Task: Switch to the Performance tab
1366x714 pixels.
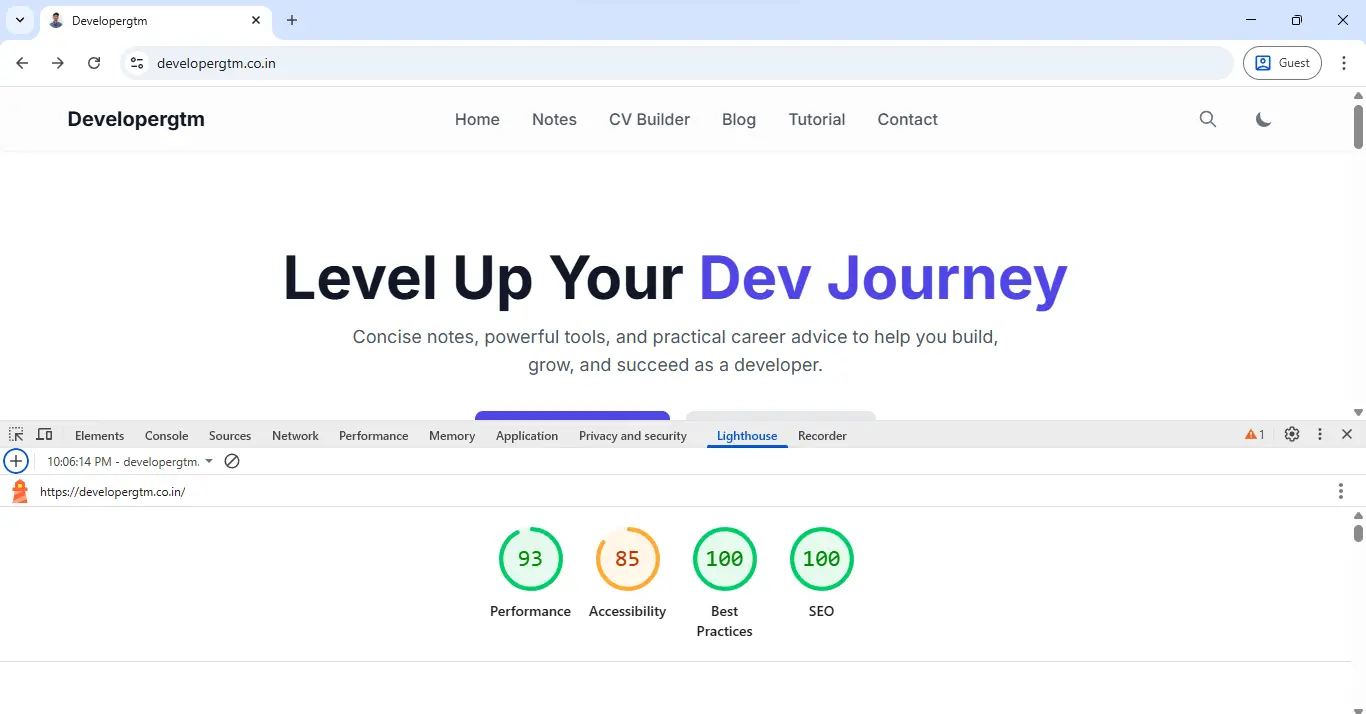Action: (374, 436)
